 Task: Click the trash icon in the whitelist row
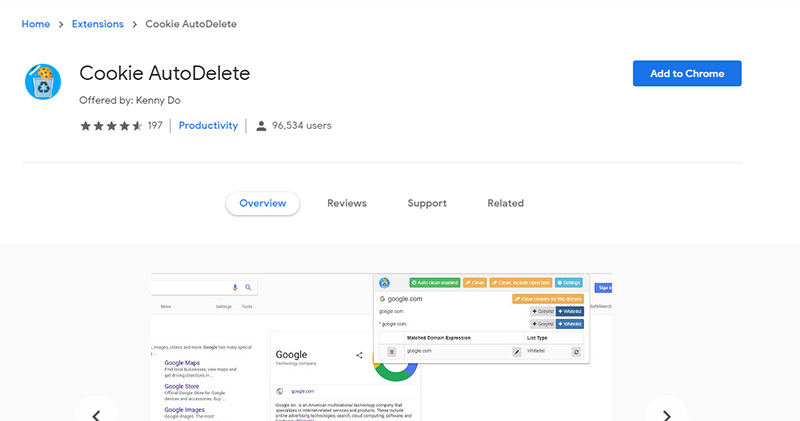391,352
